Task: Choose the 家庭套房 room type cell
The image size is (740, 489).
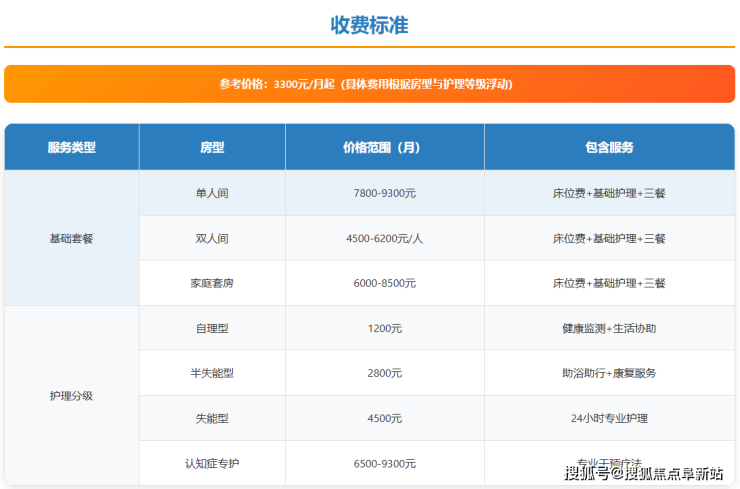Action: point(212,283)
